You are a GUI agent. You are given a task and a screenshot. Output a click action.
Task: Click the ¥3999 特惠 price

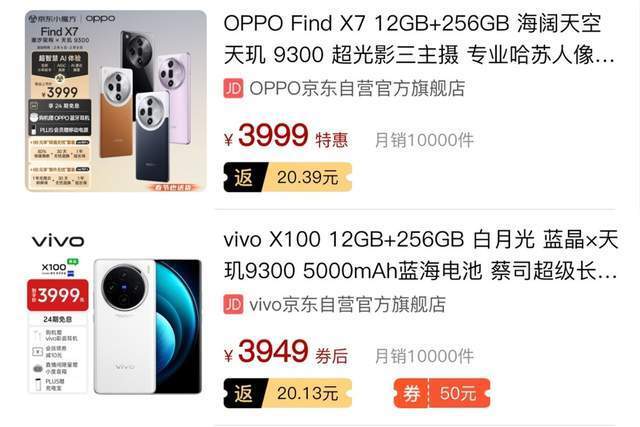(286, 136)
